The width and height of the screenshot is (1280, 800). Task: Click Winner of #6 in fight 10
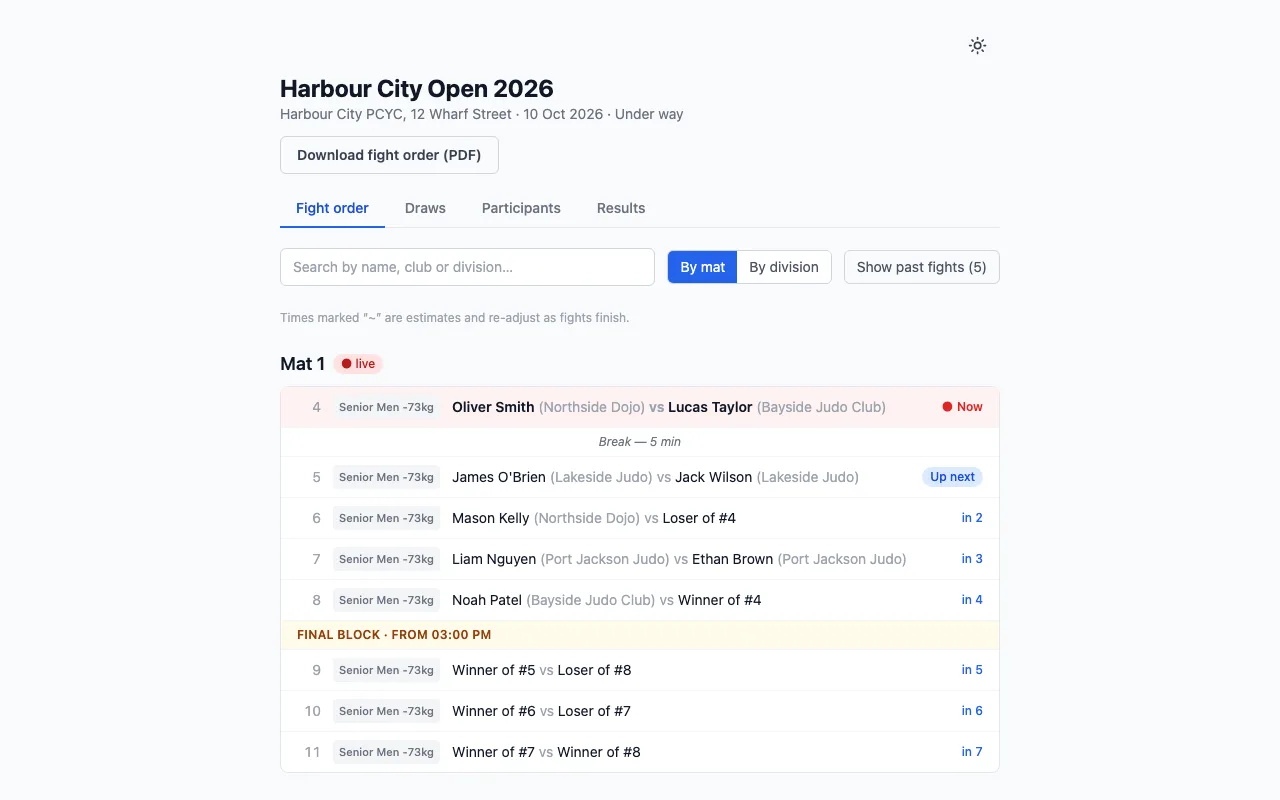(494, 711)
